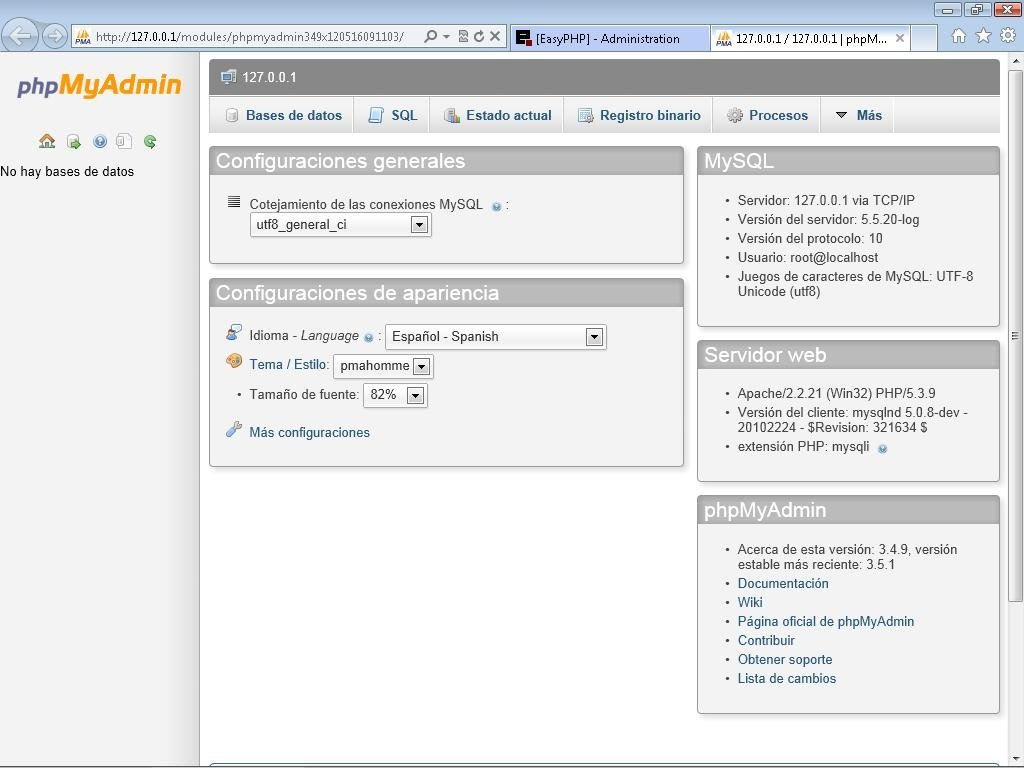Screen dimensions: 1024x768
Task: Click the Tema / Estilo link
Action: pyautogui.click(x=287, y=364)
